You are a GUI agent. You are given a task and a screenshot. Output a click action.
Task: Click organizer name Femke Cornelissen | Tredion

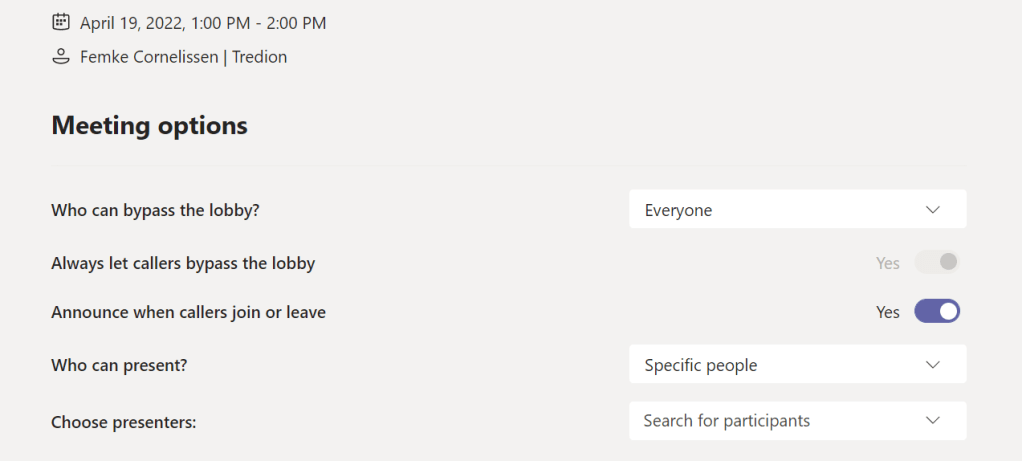[x=183, y=57]
